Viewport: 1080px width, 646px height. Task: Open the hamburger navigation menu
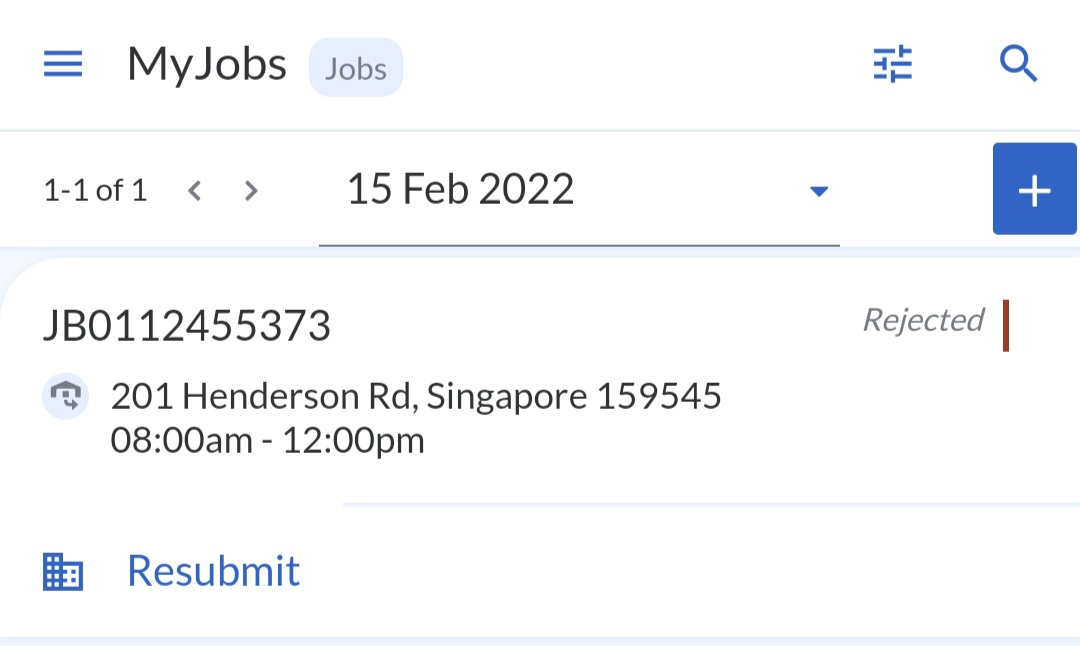(x=63, y=66)
